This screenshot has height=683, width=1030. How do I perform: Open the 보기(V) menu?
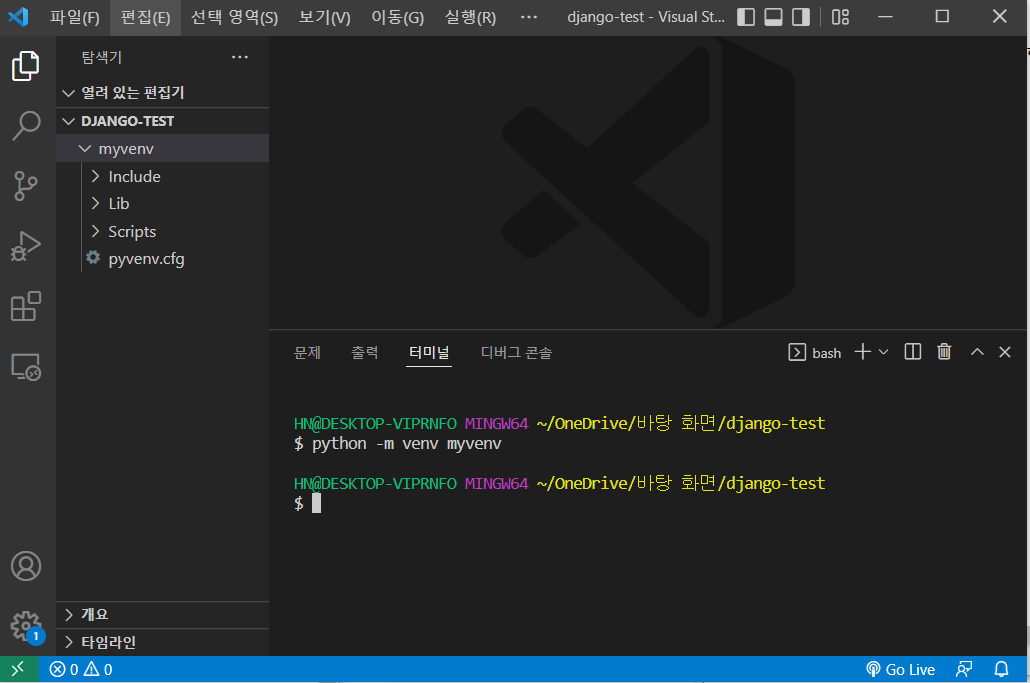[x=325, y=17]
